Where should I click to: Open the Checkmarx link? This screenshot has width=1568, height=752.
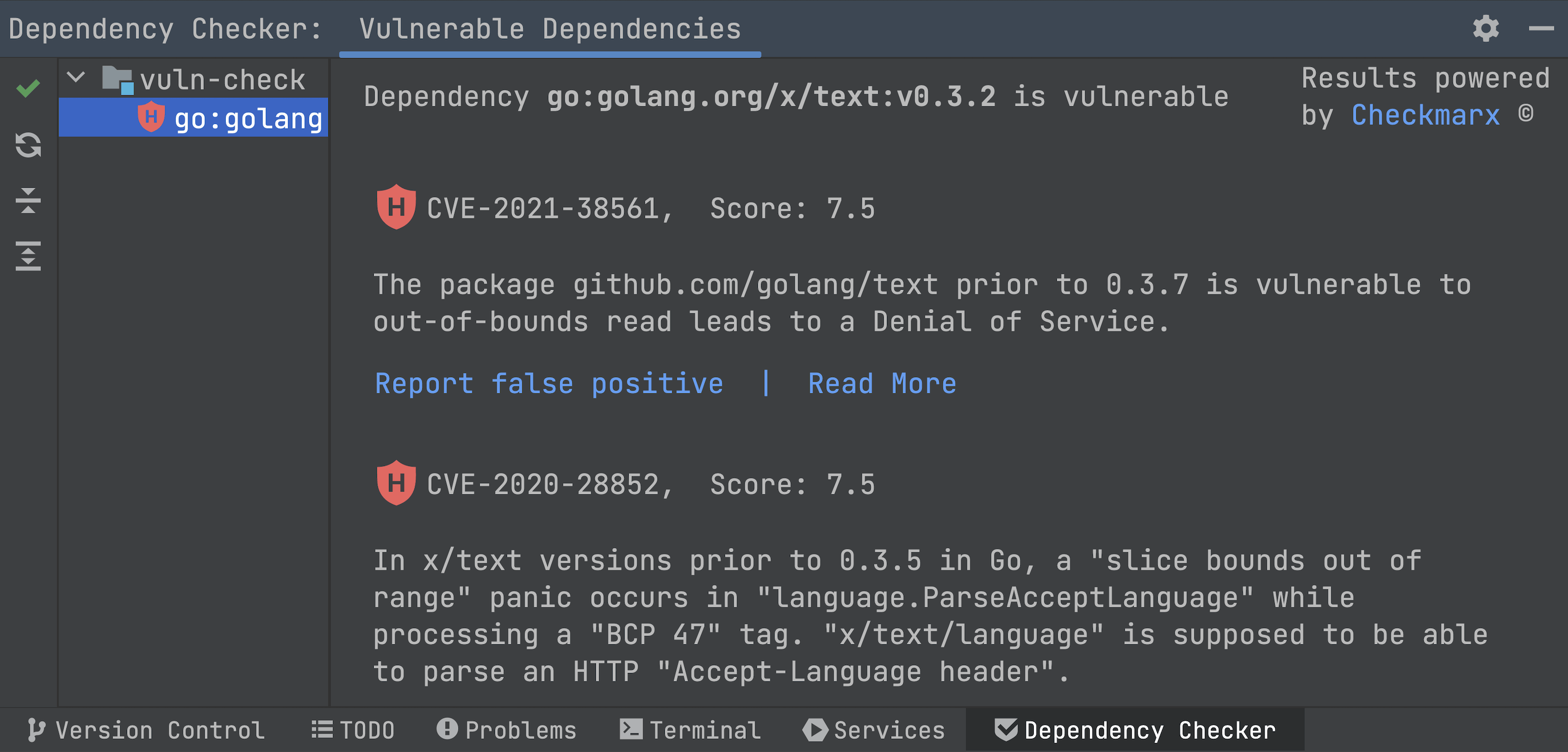pyautogui.click(x=1425, y=115)
